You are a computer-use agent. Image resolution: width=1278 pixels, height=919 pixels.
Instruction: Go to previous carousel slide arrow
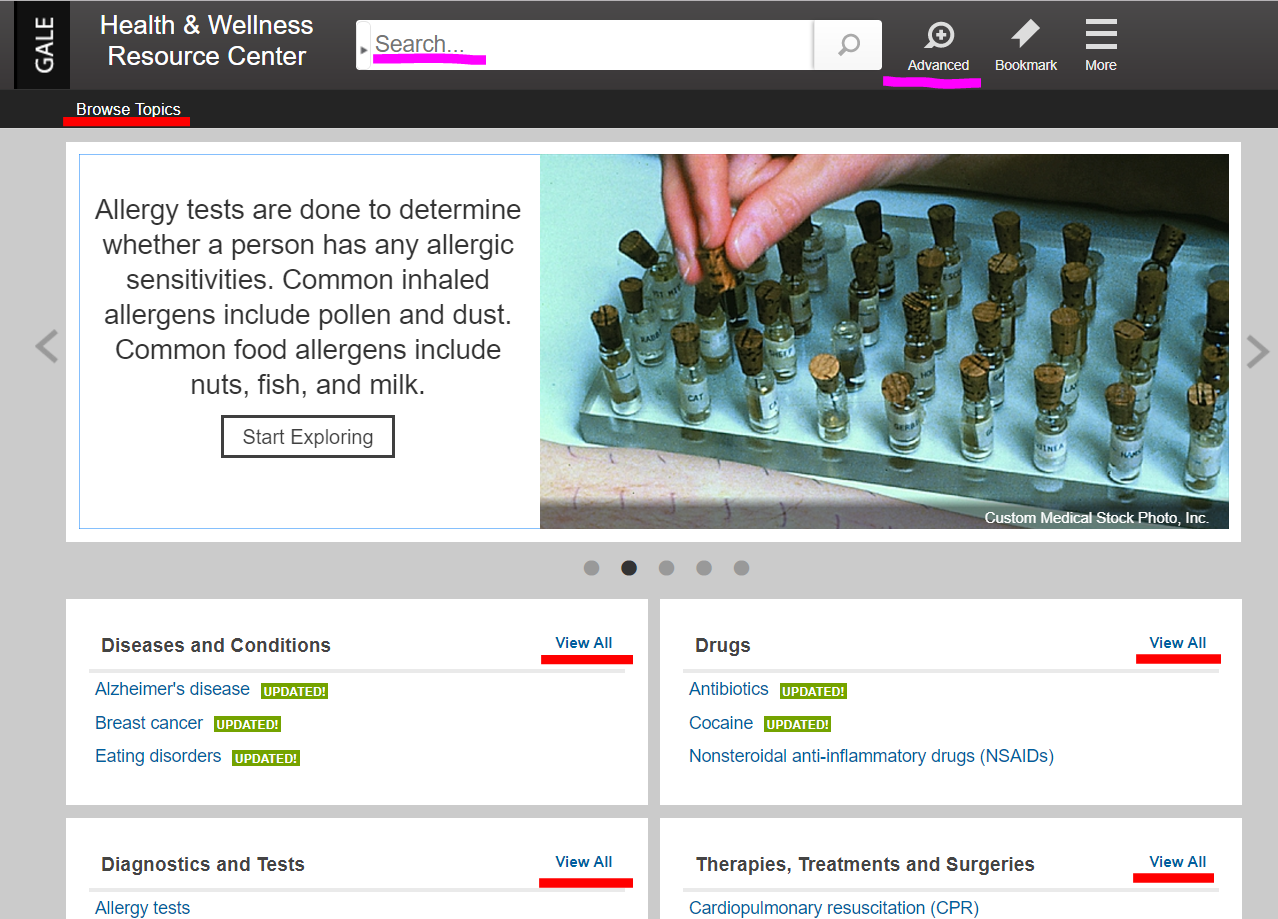pyautogui.click(x=46, y=347)
